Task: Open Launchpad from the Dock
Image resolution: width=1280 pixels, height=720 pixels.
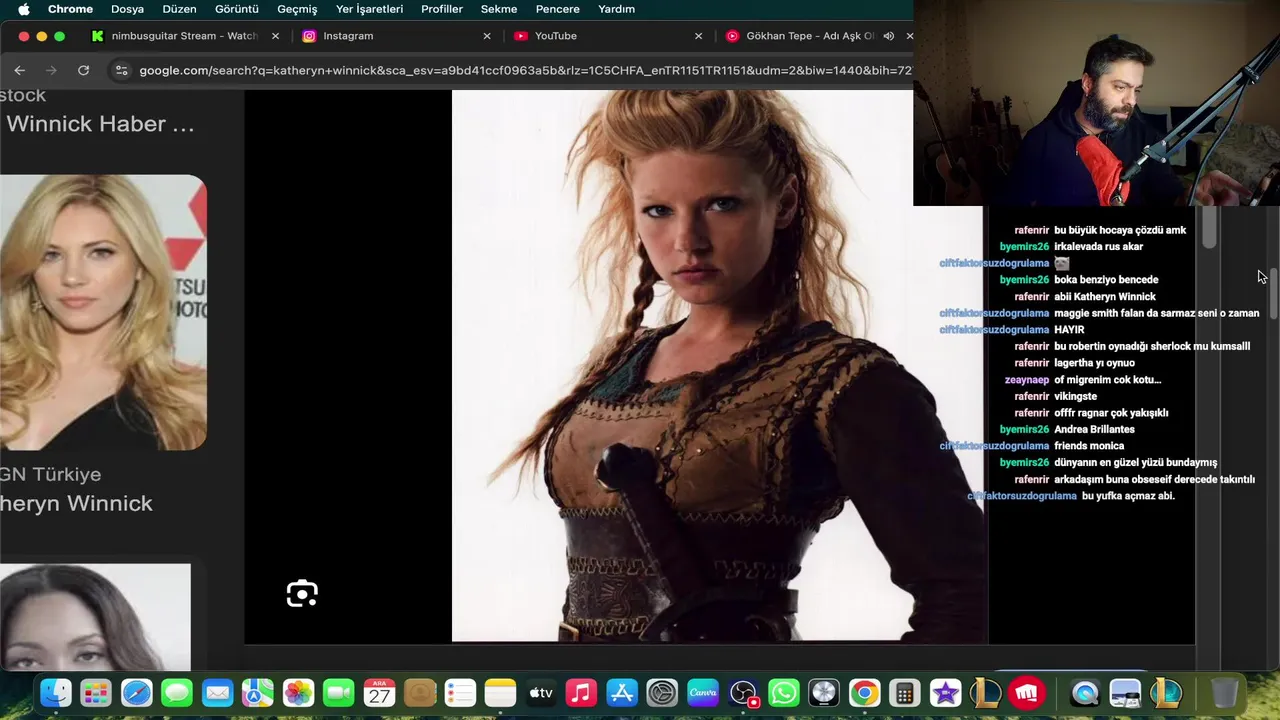Action: click(96, 693)
